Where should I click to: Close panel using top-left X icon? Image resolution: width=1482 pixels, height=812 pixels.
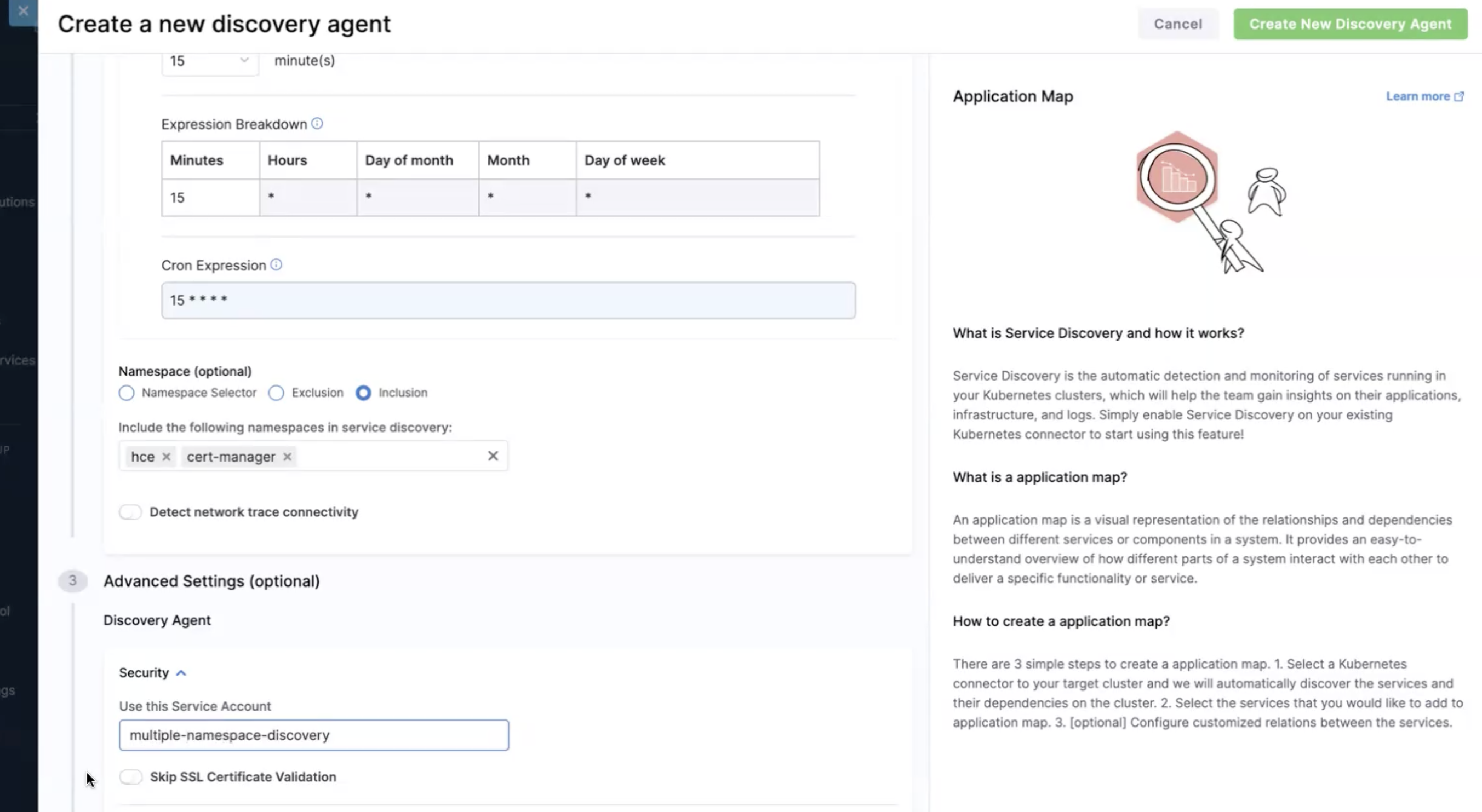point(23,11)
